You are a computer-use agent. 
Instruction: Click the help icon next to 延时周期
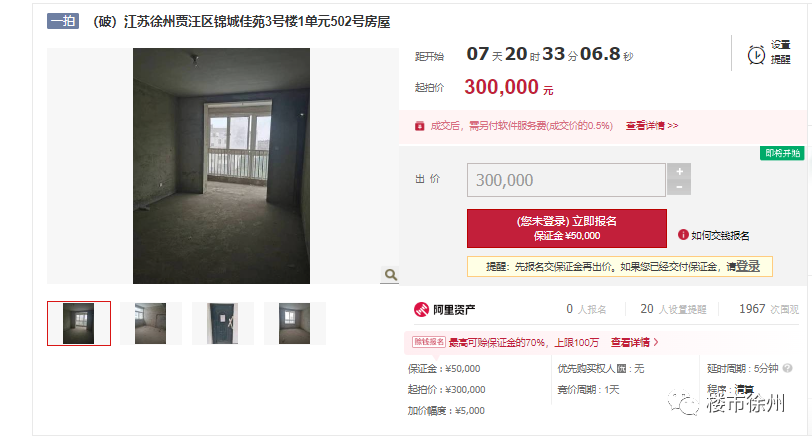point(787,368)
